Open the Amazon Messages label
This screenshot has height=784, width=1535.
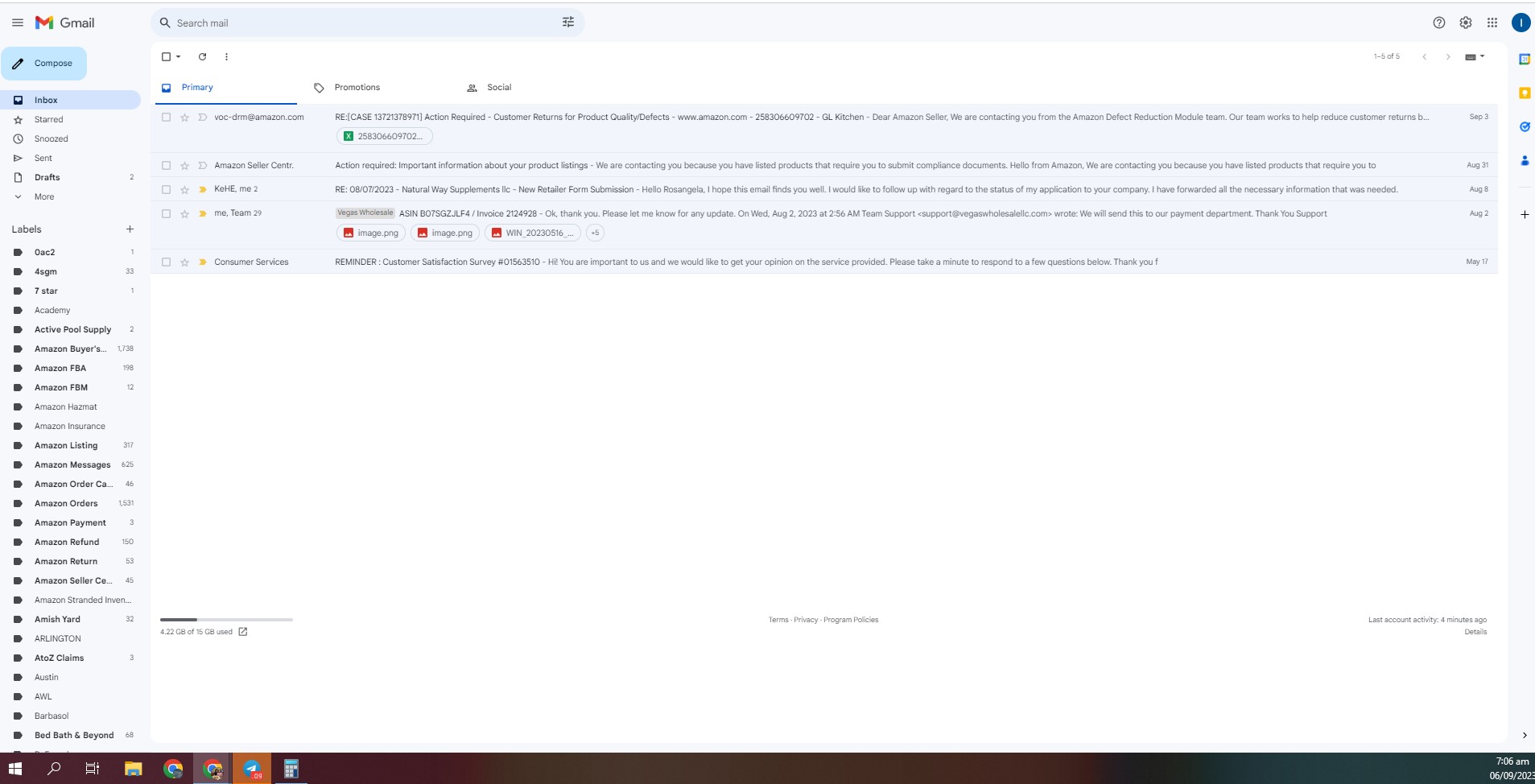72,464
